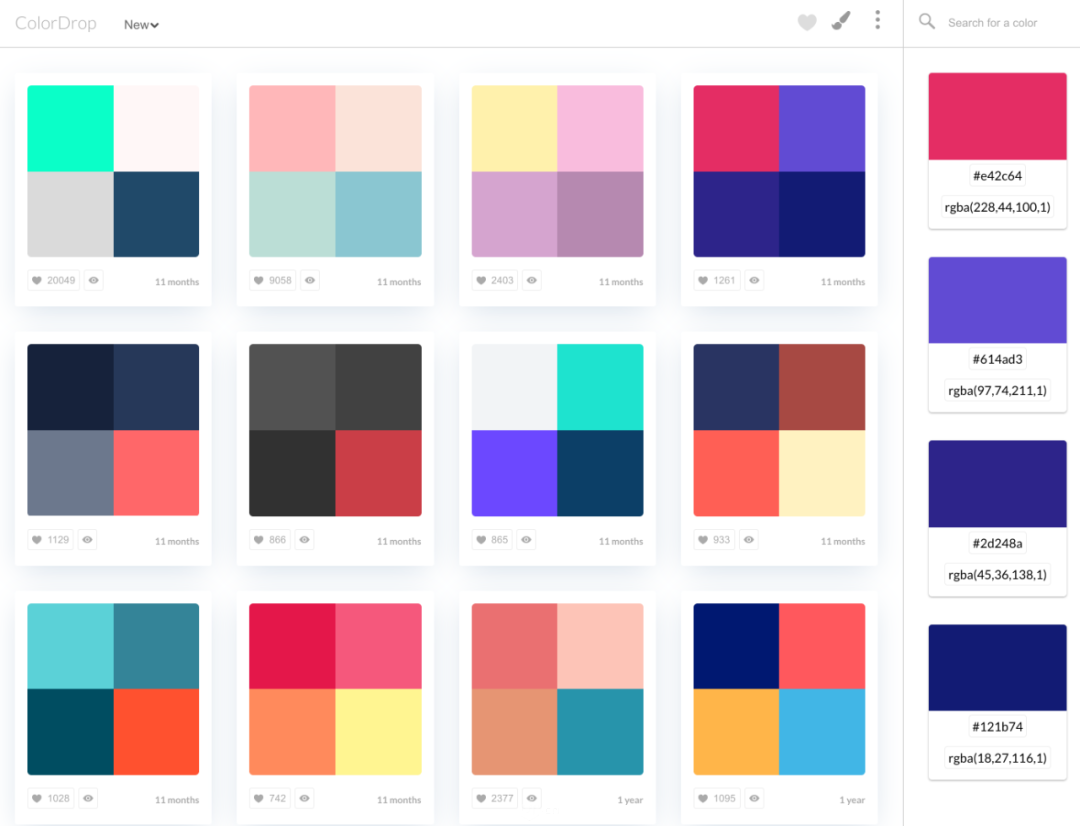The image size is (1080, 826).
Task: Copy the #e42c64 hex code
Action: tap(997, 176)
